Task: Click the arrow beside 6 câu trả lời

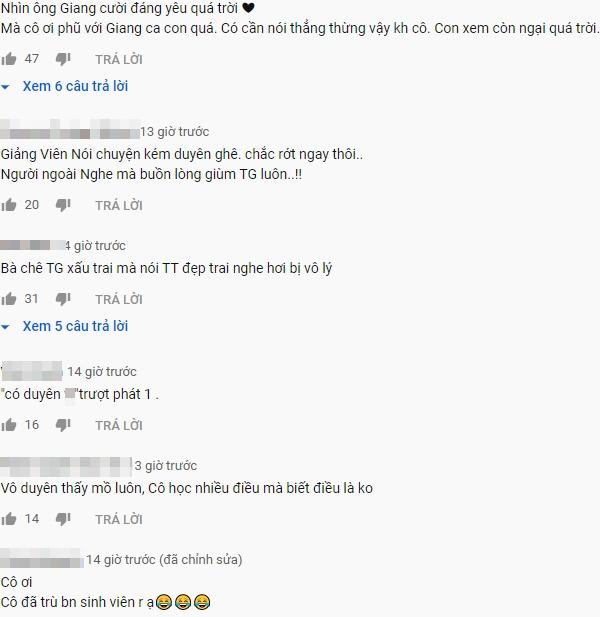Action: (5, 87)
